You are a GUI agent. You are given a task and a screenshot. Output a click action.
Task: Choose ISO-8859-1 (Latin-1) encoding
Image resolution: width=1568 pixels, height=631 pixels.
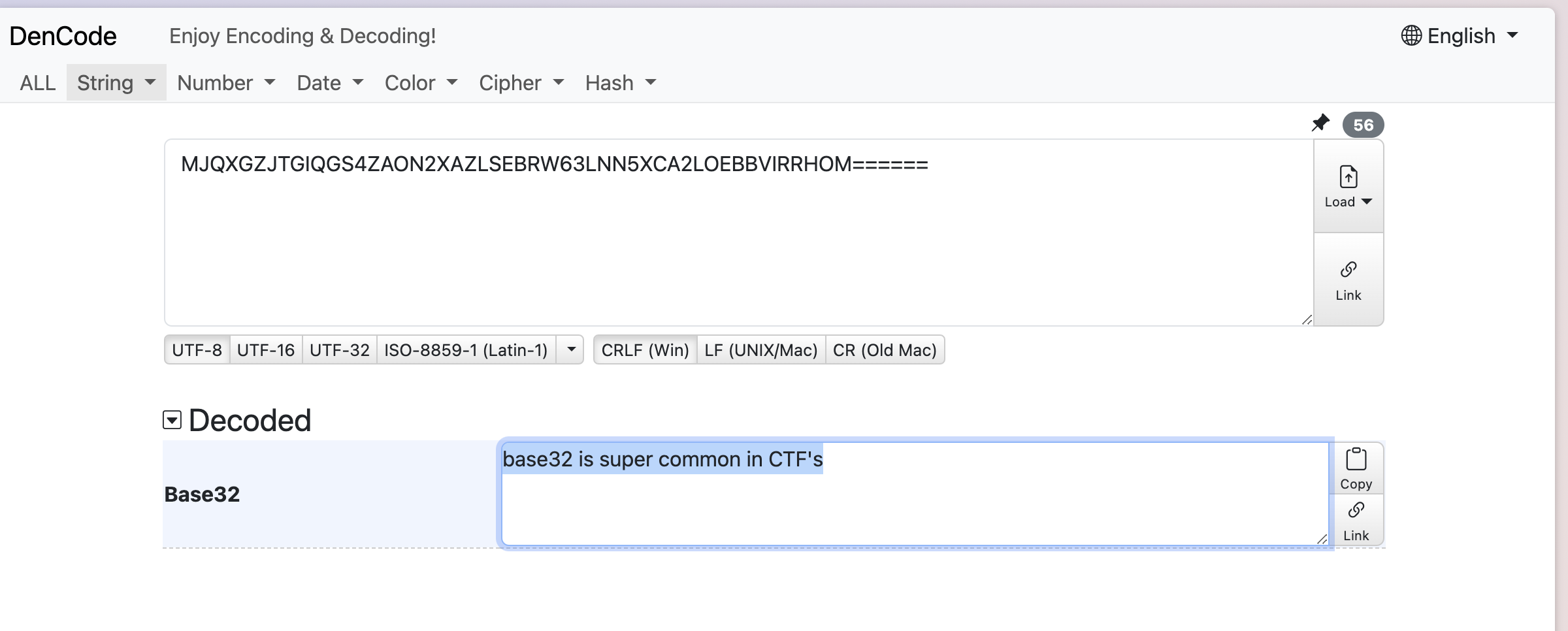pos(466,350)
